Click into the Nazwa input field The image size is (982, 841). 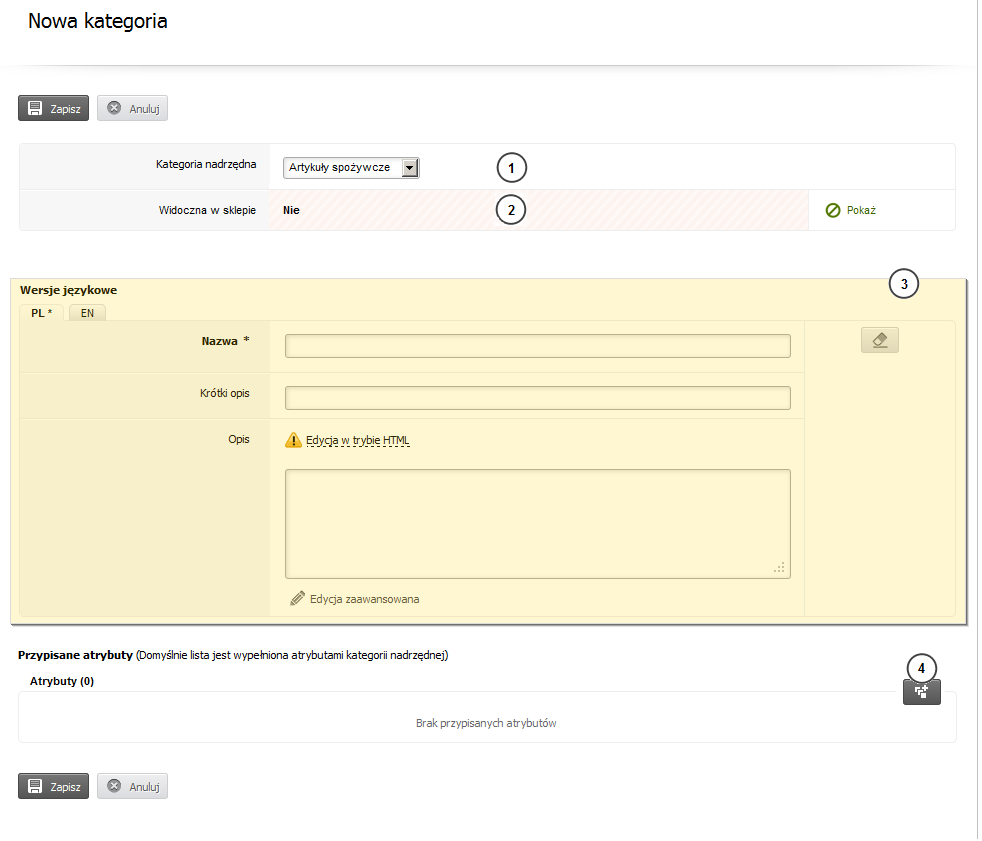tap(537, 346)
